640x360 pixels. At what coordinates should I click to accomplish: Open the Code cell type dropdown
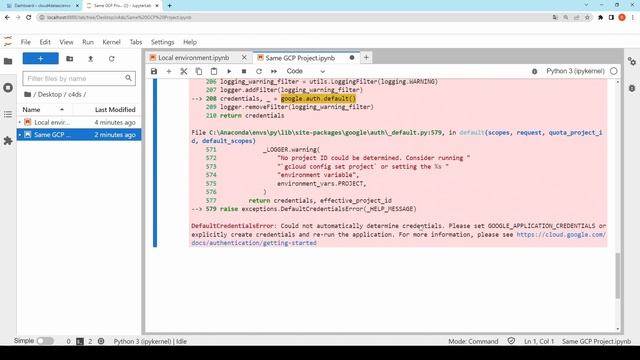tap(305, 71)
